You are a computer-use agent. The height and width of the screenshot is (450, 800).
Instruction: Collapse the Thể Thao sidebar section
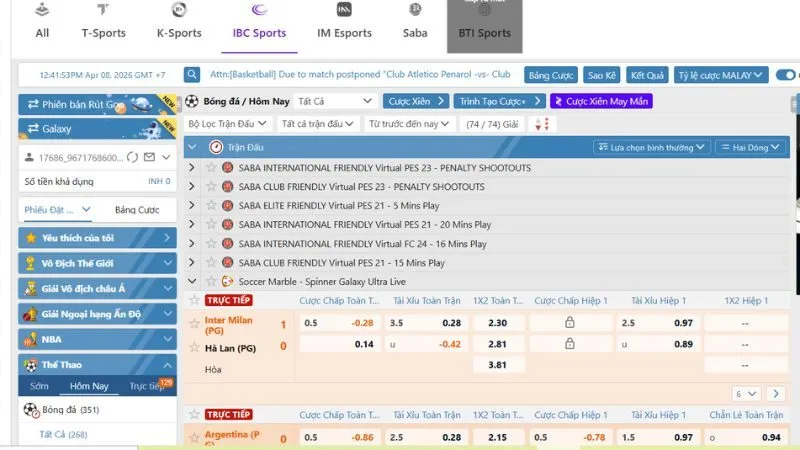[x=97, y=365]
